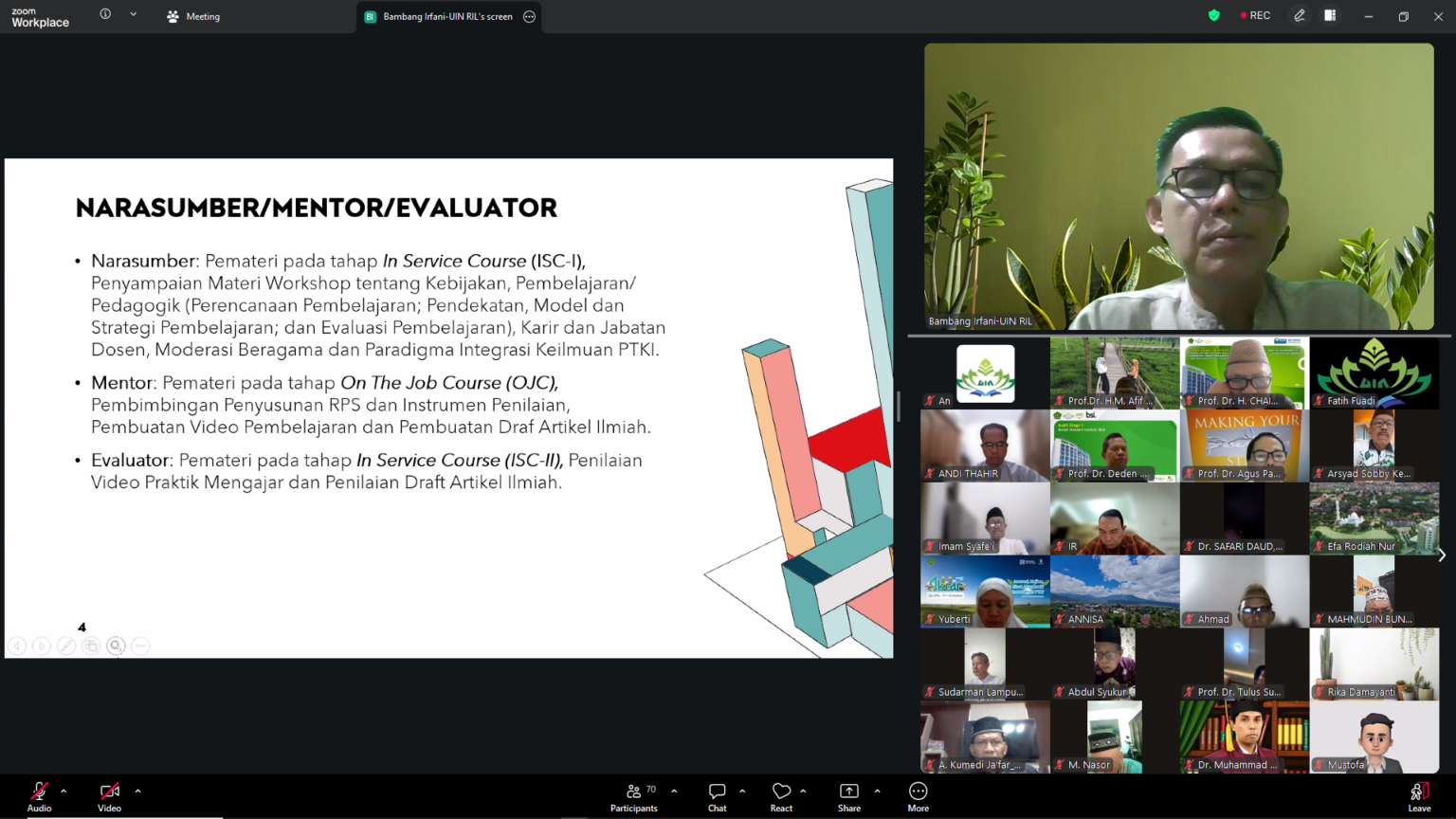Turn on the Video camera
Viewport: 1456px width, 819px height.
(109, 797)
